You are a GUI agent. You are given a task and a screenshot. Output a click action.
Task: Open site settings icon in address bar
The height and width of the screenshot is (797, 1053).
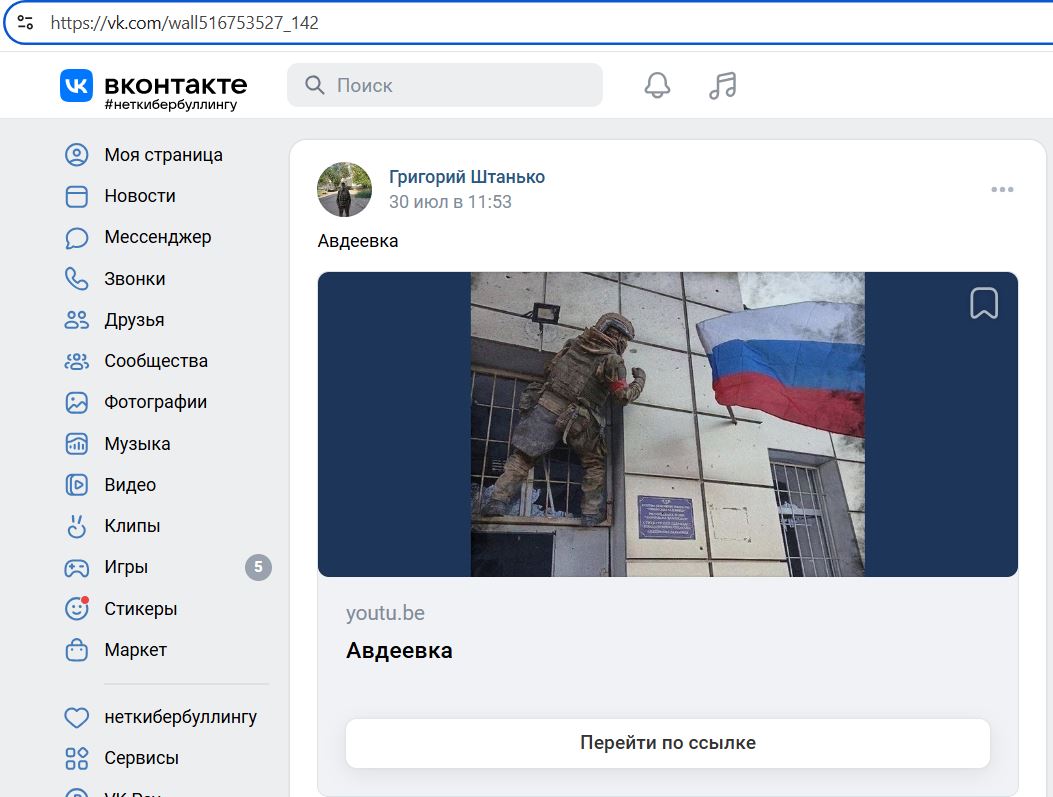click(x=26, y=23)
